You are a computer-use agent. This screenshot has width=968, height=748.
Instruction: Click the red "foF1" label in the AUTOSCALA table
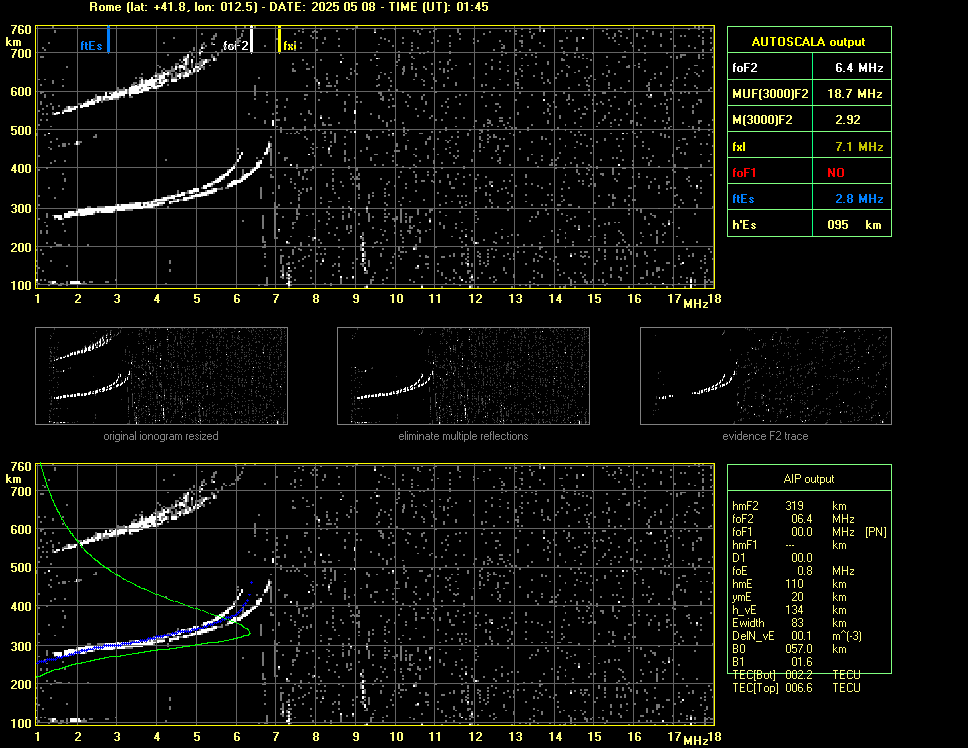744,173
